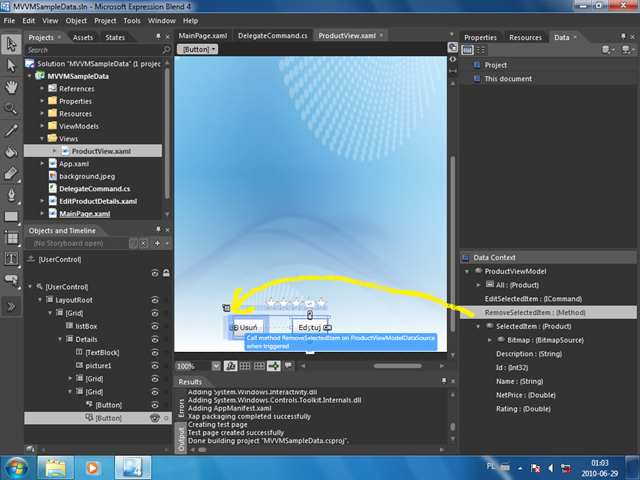This screenshot has width=640, height=480.
Task: Open the Tools menu
Action: (x=132, y=20)
